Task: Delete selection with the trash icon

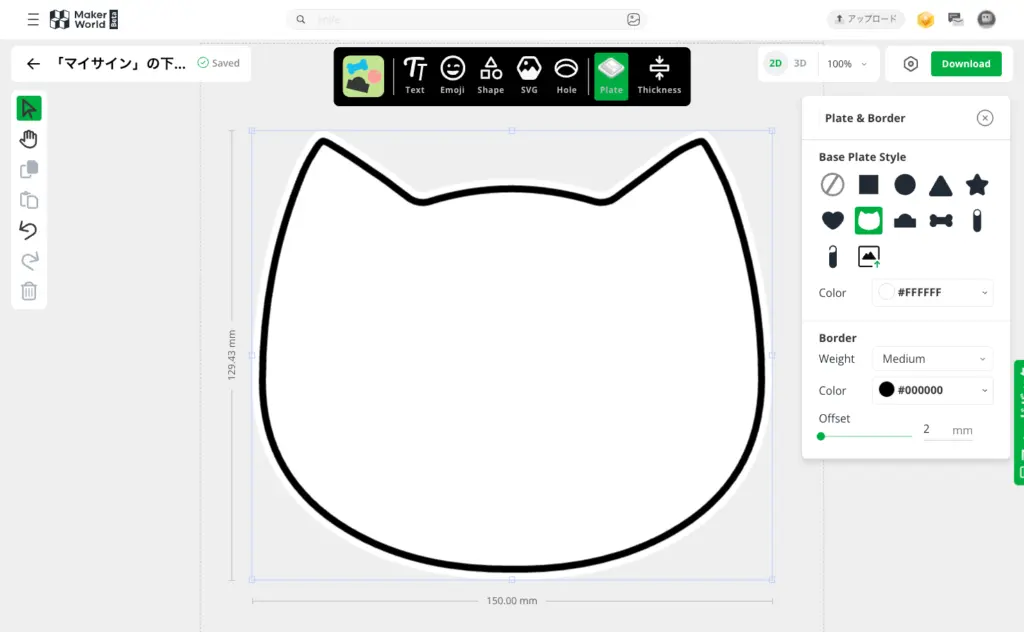Action: tap(29, 291)
